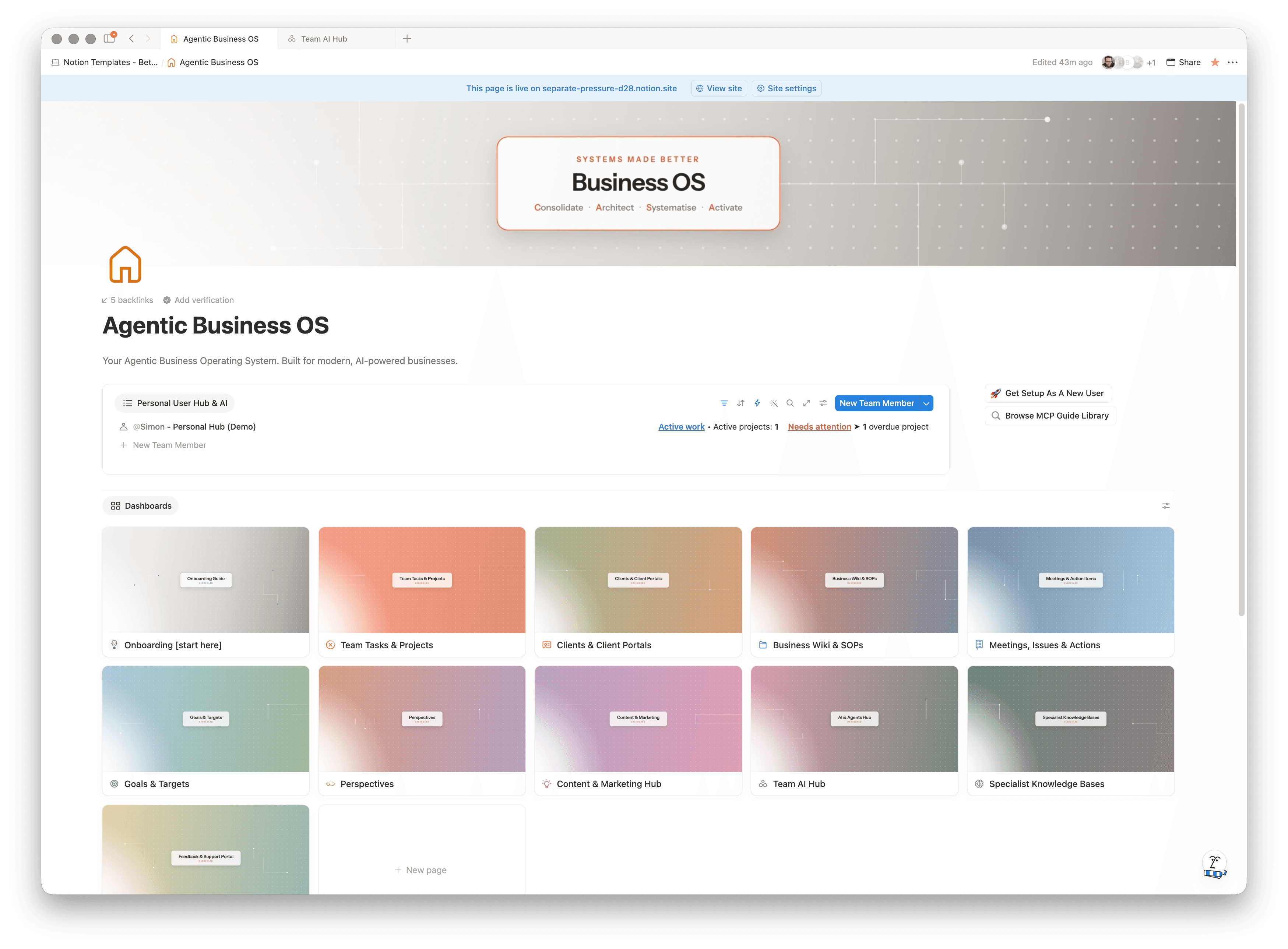Open Clients & Client Portals card
The width and height of the screenshot is (1288, 949).
click(638, 592)
